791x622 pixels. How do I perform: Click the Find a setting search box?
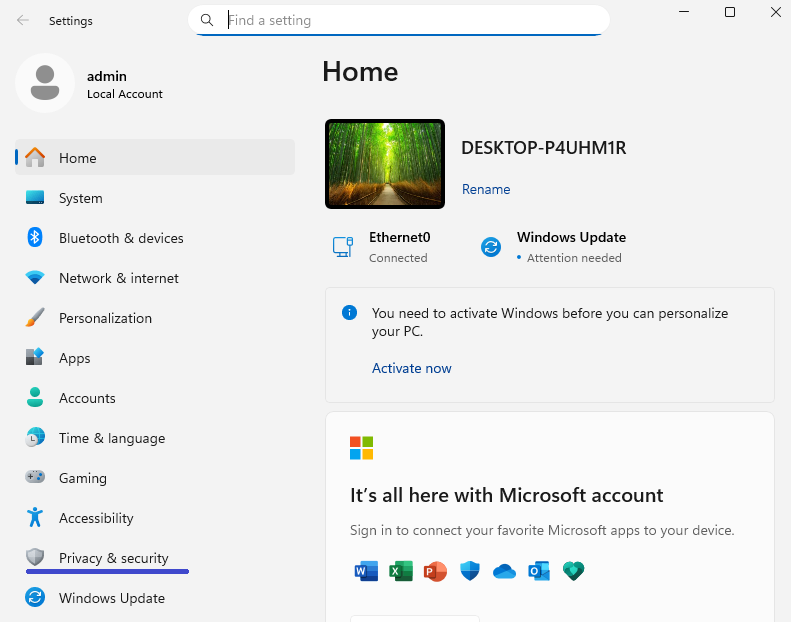coord(410,20)
